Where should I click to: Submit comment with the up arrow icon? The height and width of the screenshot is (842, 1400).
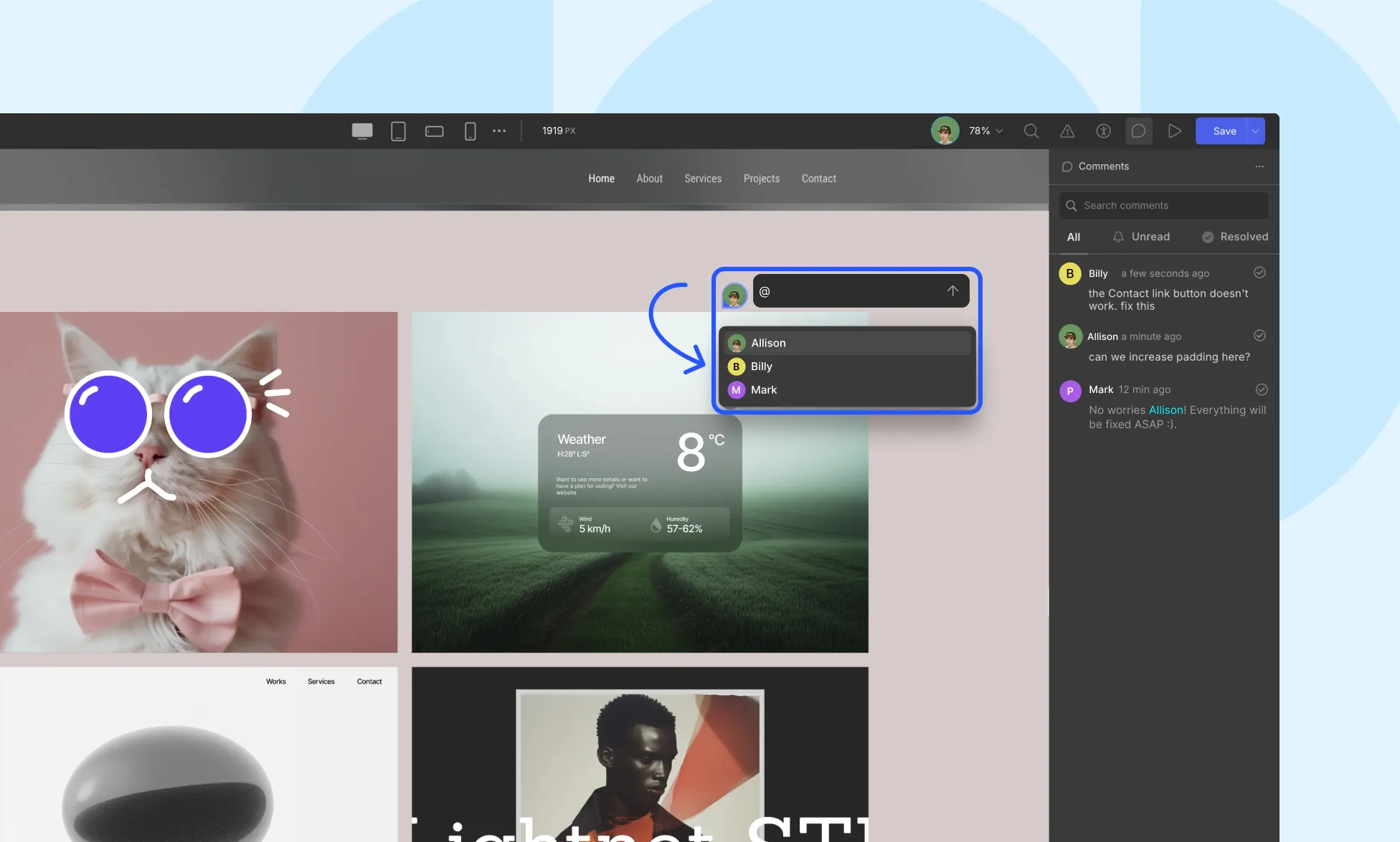click(952, 290)
